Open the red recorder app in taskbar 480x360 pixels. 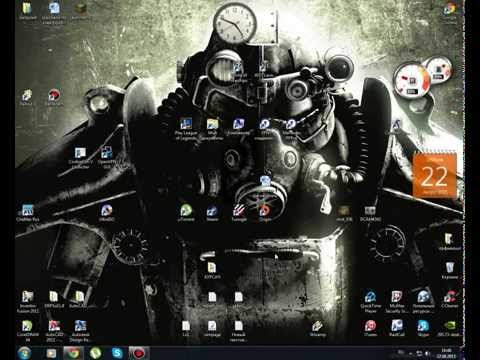click(139, 353)
